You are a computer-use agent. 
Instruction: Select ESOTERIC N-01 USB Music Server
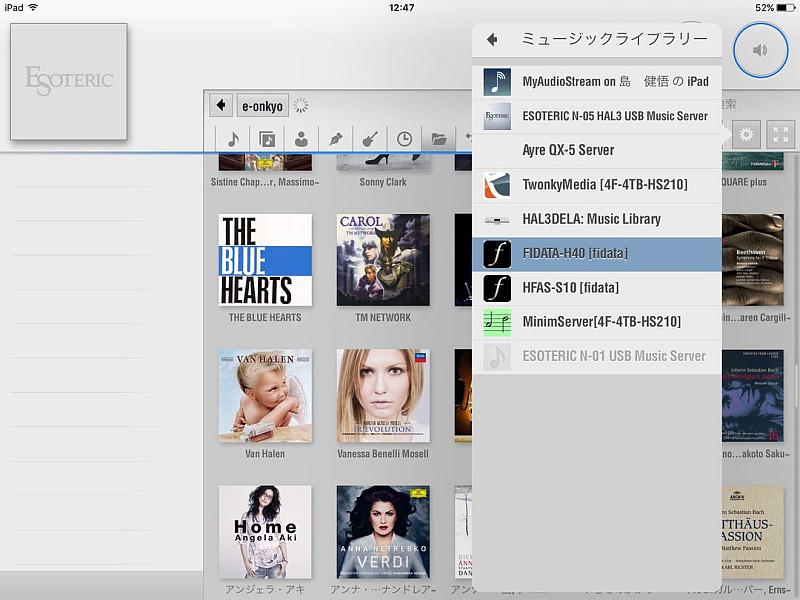pos(596,356)
